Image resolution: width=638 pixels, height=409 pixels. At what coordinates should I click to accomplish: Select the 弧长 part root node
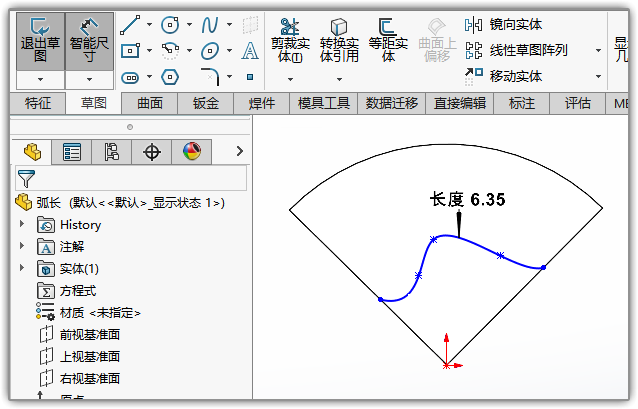pyautogui.click(x=120, y=202)
